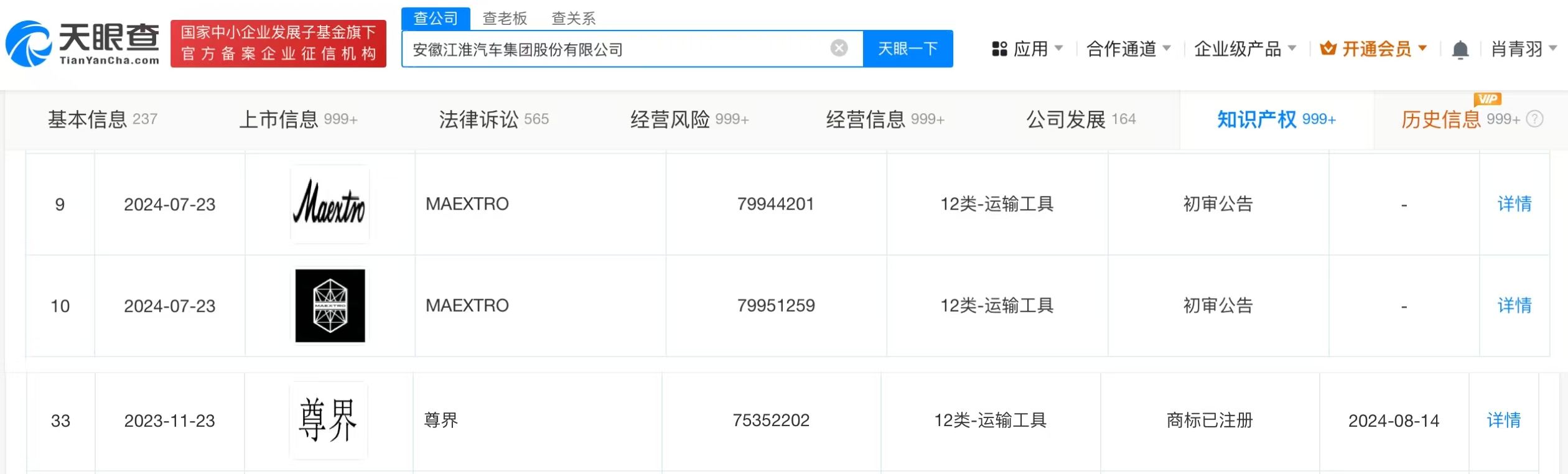Screen dimensions: 1568x474
Task: Open the 尊界 trademark image thumbnail
Action: click(x=329, y=421)
